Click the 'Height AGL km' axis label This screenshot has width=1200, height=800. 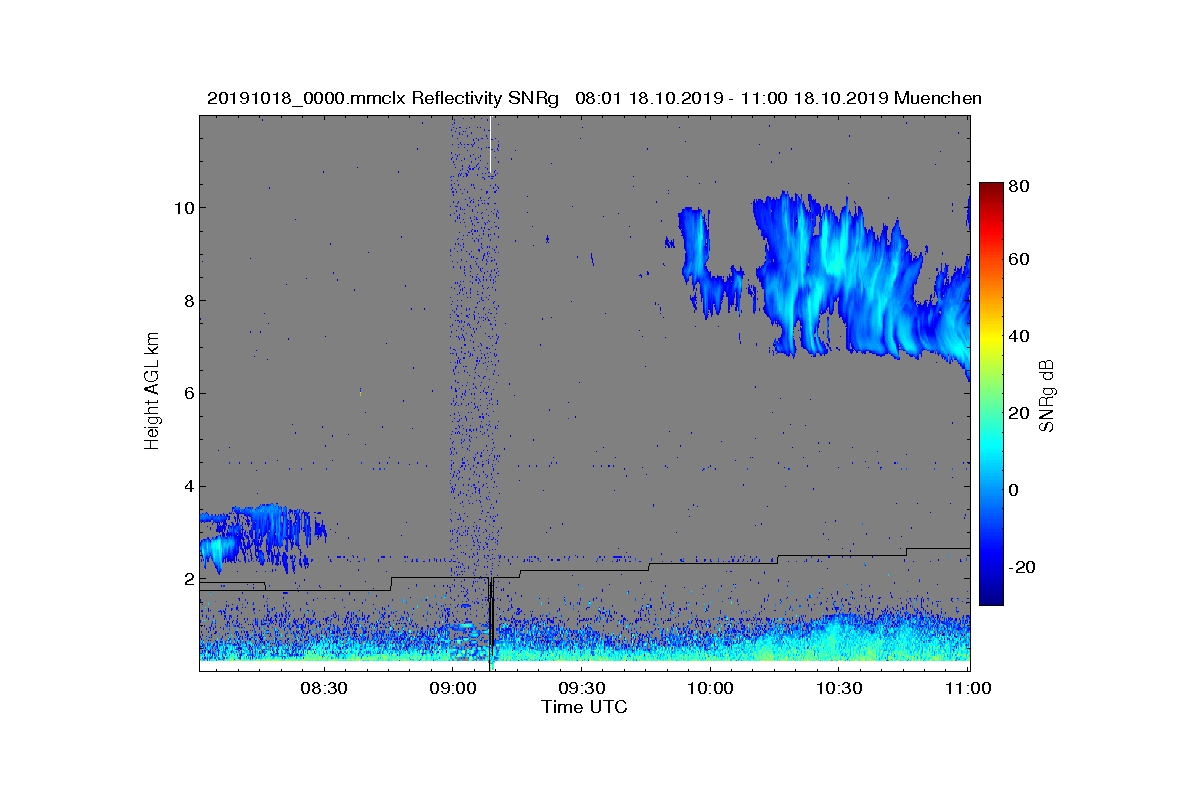point(152,393)
